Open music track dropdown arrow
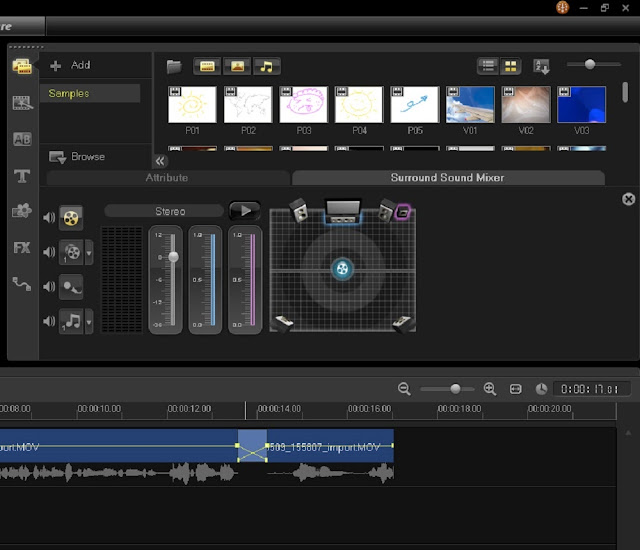The image size is (640, 550). coord(89,322)
